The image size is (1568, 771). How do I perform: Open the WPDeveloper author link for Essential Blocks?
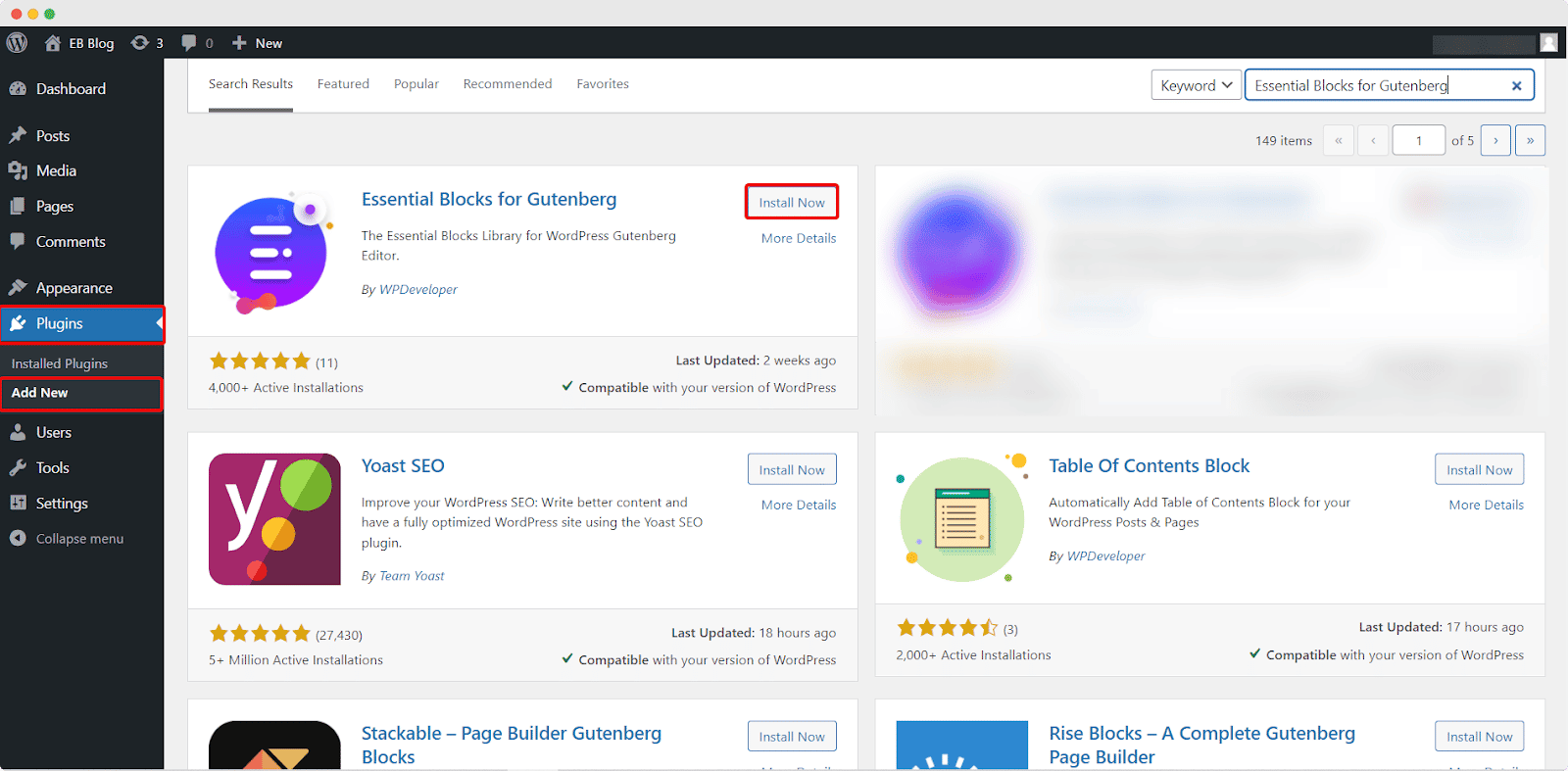(x=418, y=289)
